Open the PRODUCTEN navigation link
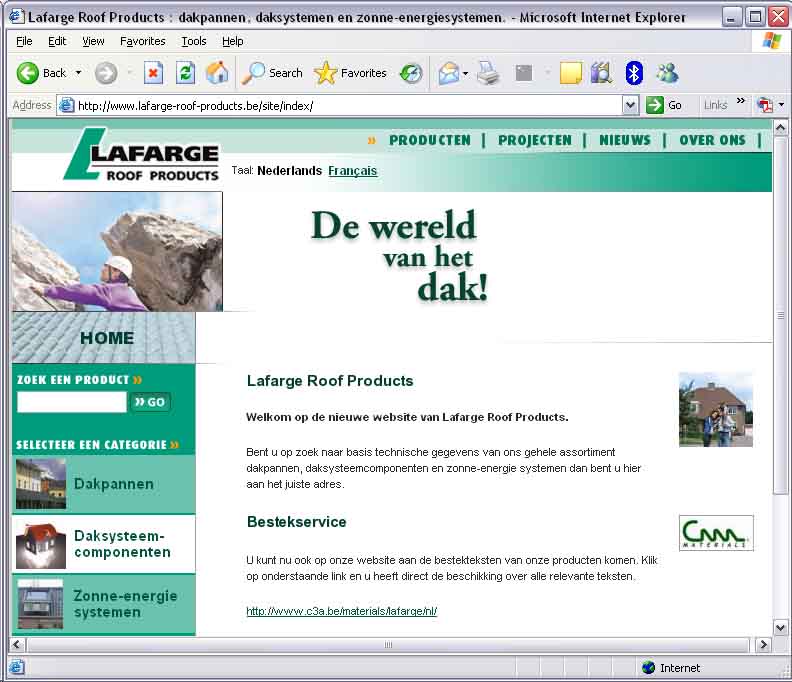Screen dimensions: 792x682 430,140
